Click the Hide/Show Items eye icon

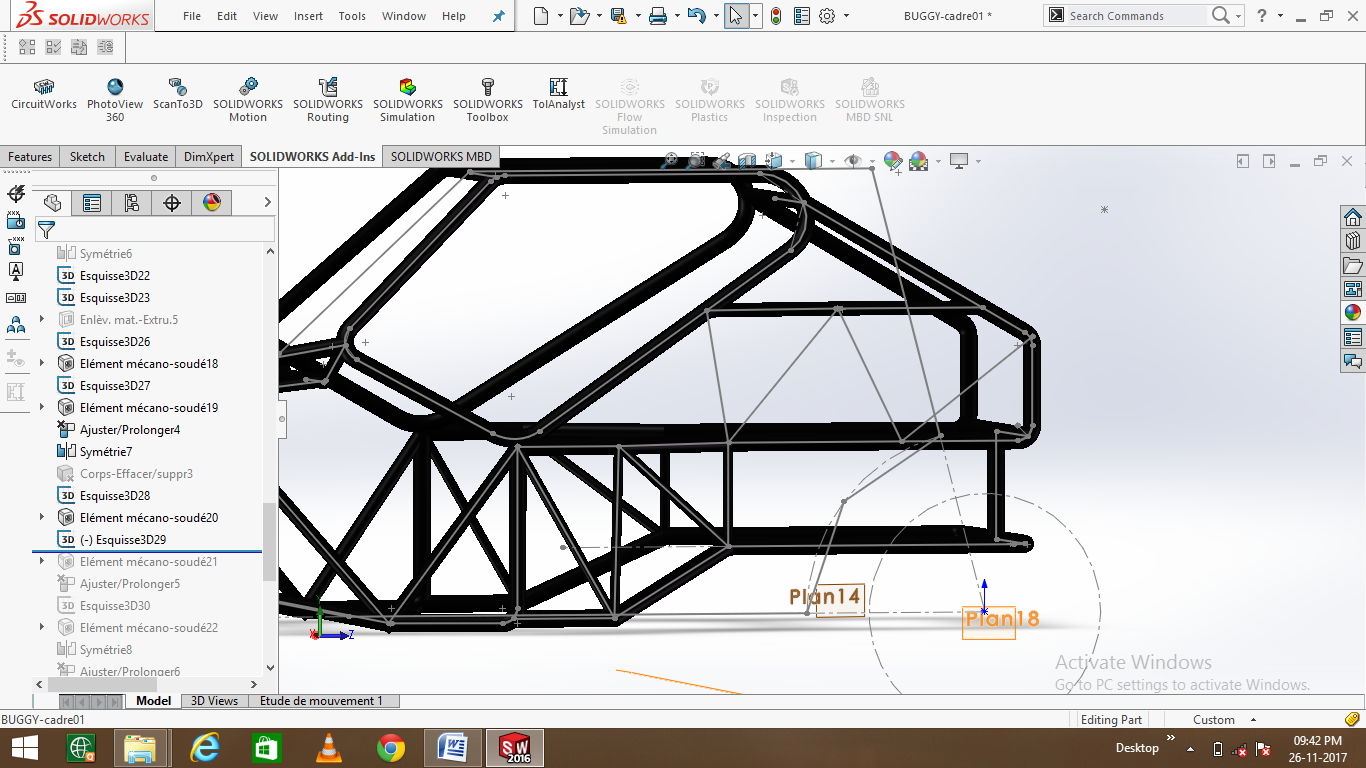pyautogui.click(x=853, y=160)
